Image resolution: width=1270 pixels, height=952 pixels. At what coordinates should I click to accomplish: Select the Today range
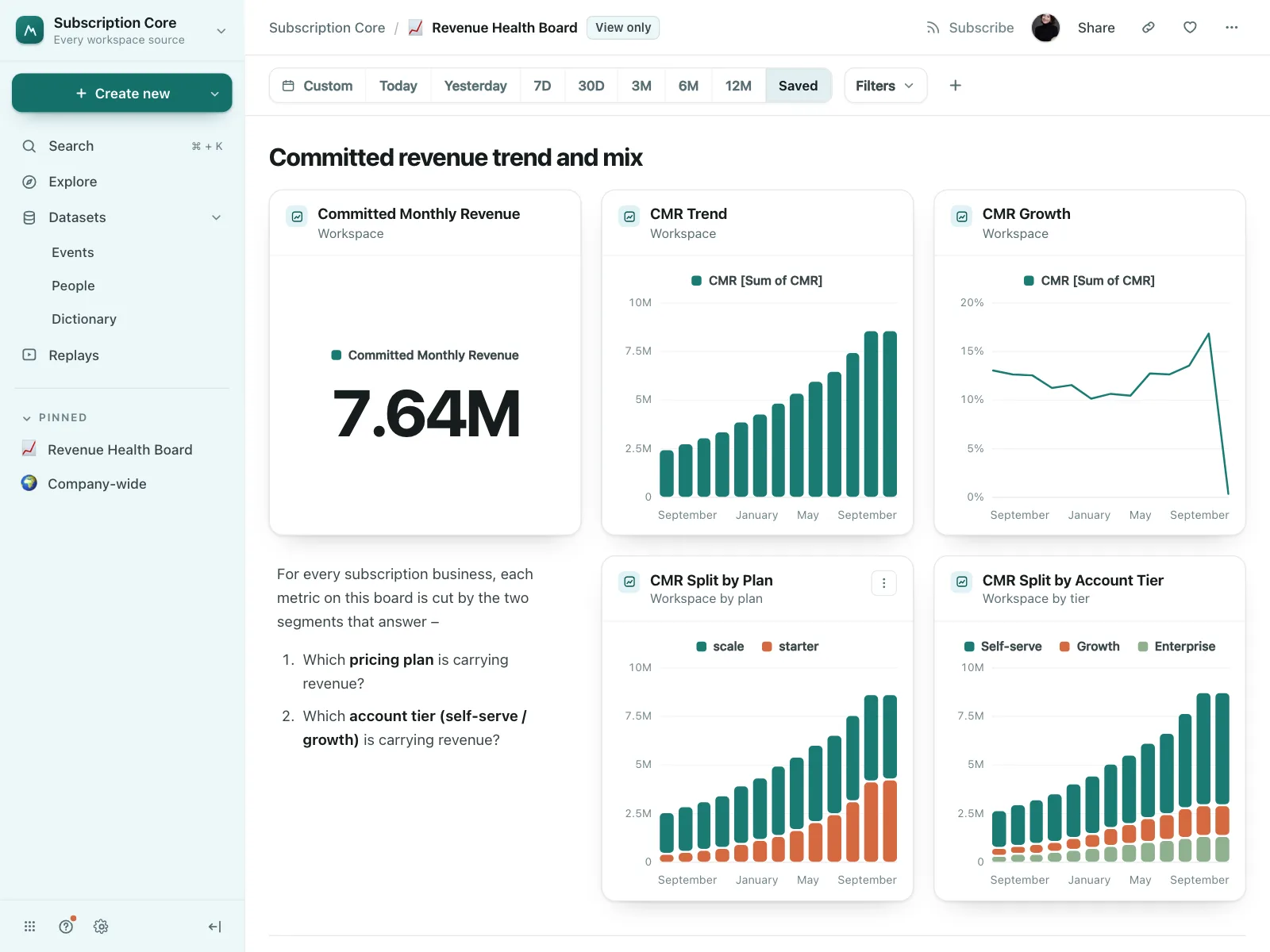[x=398, y=86]
